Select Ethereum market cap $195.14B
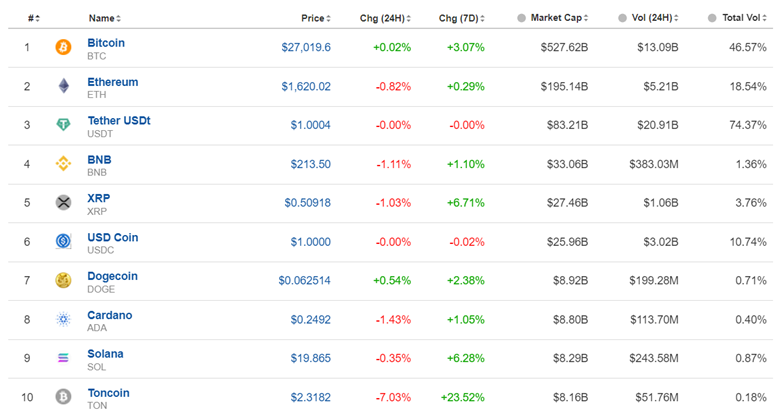 click(565, 87)
